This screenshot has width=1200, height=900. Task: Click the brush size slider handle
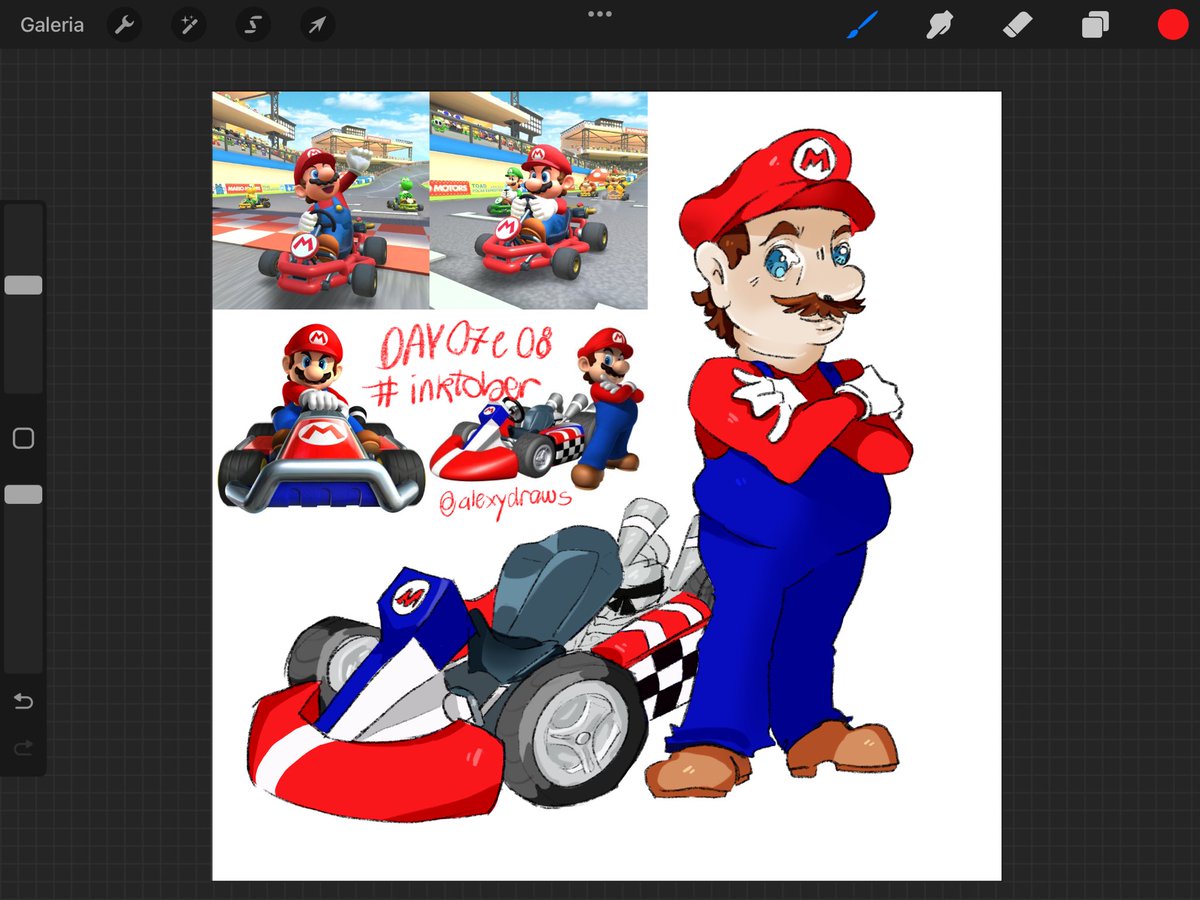(x=23, y=285)
